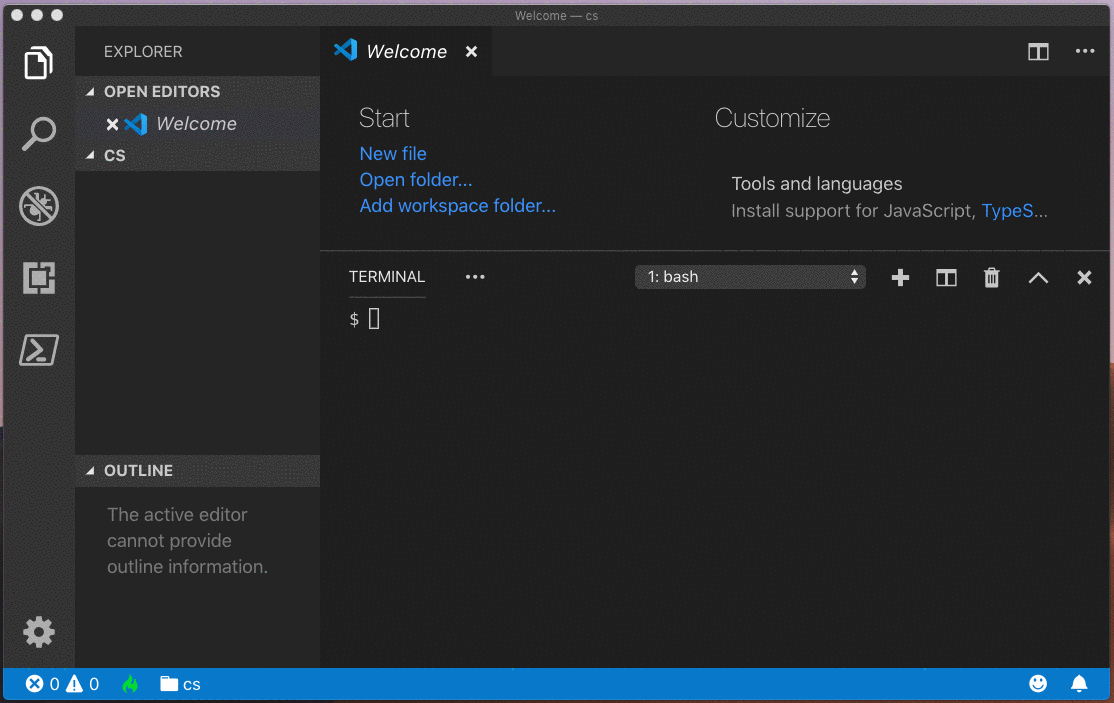
Task: Select the Terminal panel tab
Action: click(386, 277)
